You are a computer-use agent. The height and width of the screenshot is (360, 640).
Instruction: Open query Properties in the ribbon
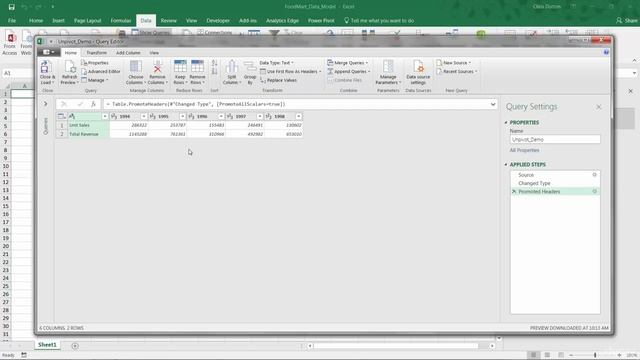click(x=95, y=63)
